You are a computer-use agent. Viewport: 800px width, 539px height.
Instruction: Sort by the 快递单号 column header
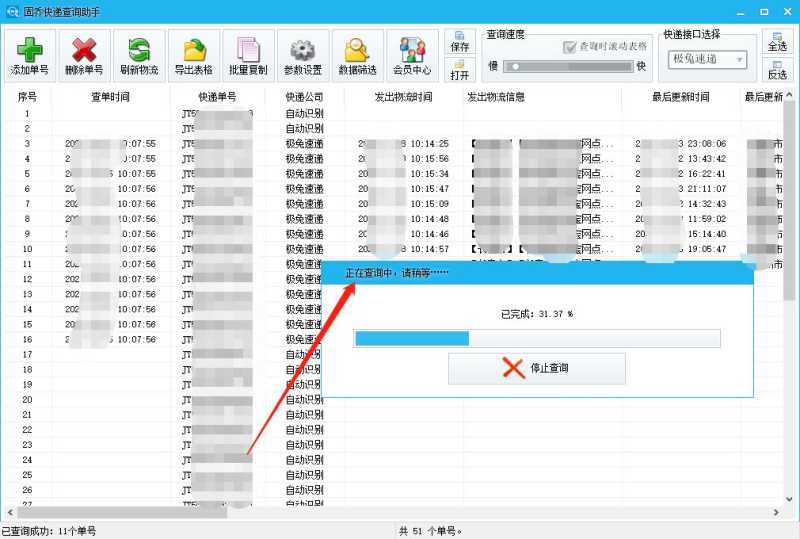(x=217, y=97)
